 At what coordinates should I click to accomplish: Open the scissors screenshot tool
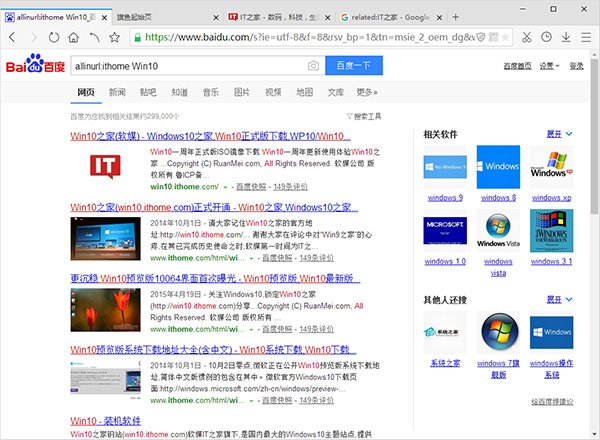(529, 37)
